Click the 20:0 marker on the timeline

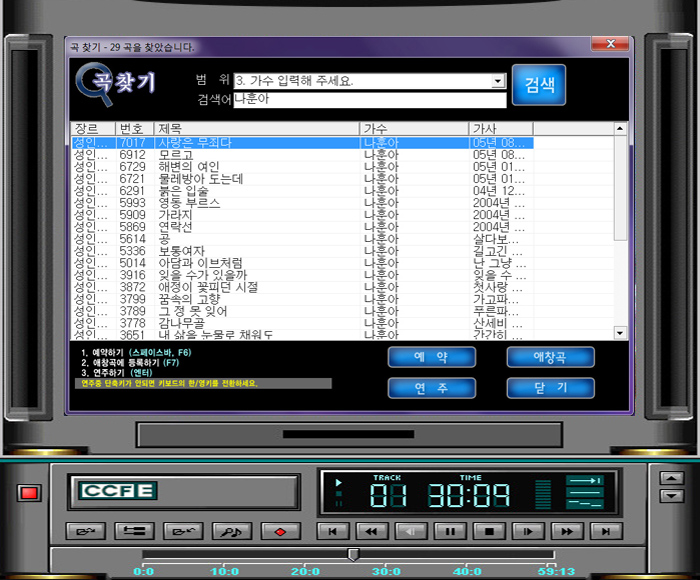point(305,572)
